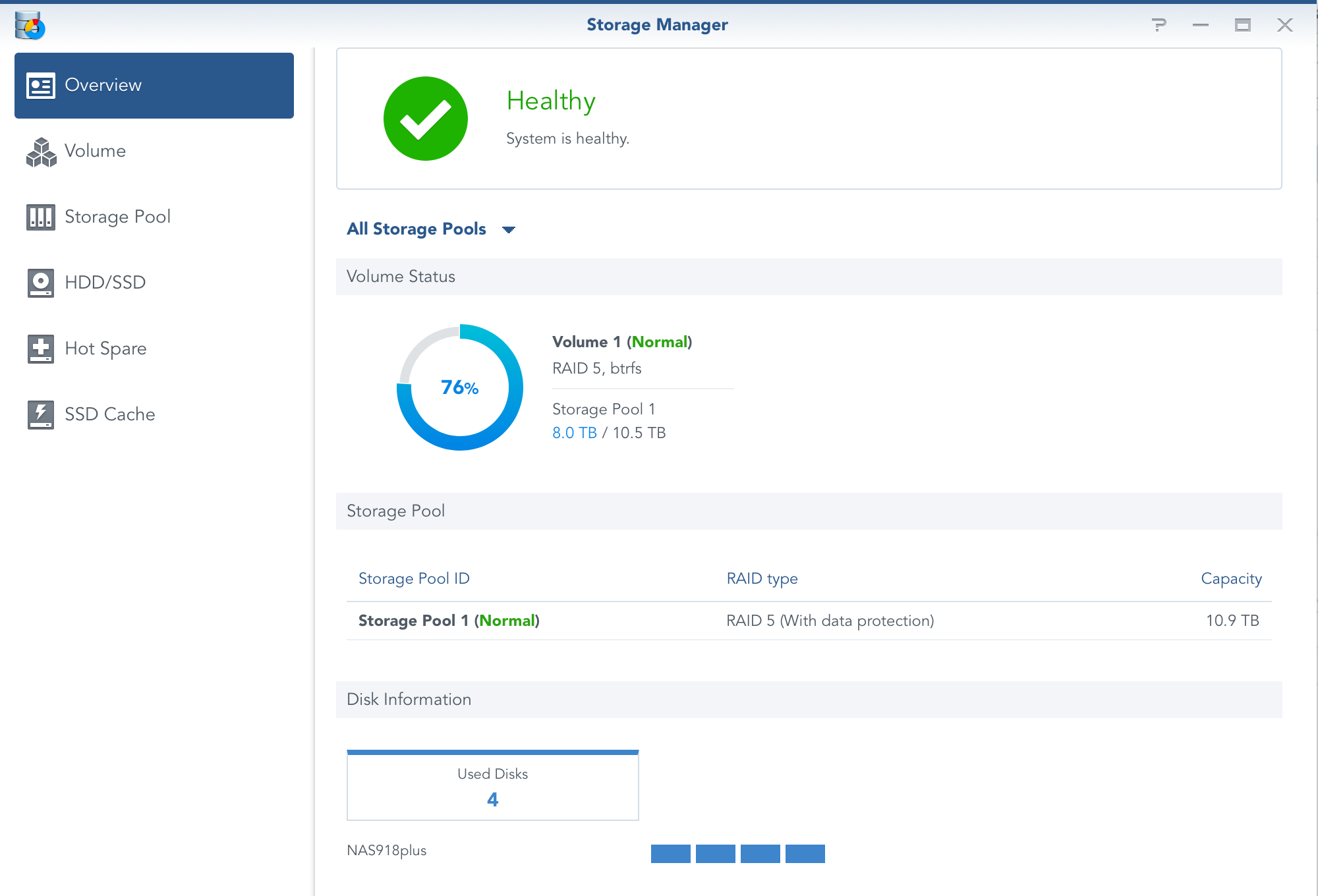Click the SSD Cache lightning icon
This screenshot has width=1318, height=896.
pos(41,414)
